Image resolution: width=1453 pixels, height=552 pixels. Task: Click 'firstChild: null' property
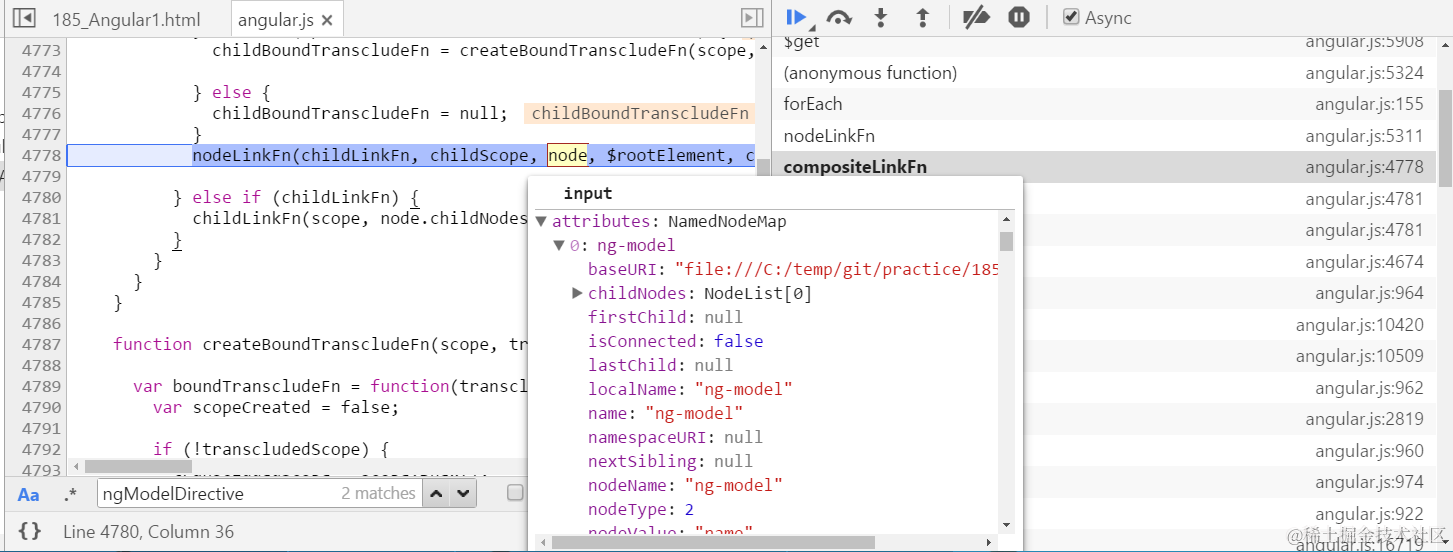tap(665, 317)
